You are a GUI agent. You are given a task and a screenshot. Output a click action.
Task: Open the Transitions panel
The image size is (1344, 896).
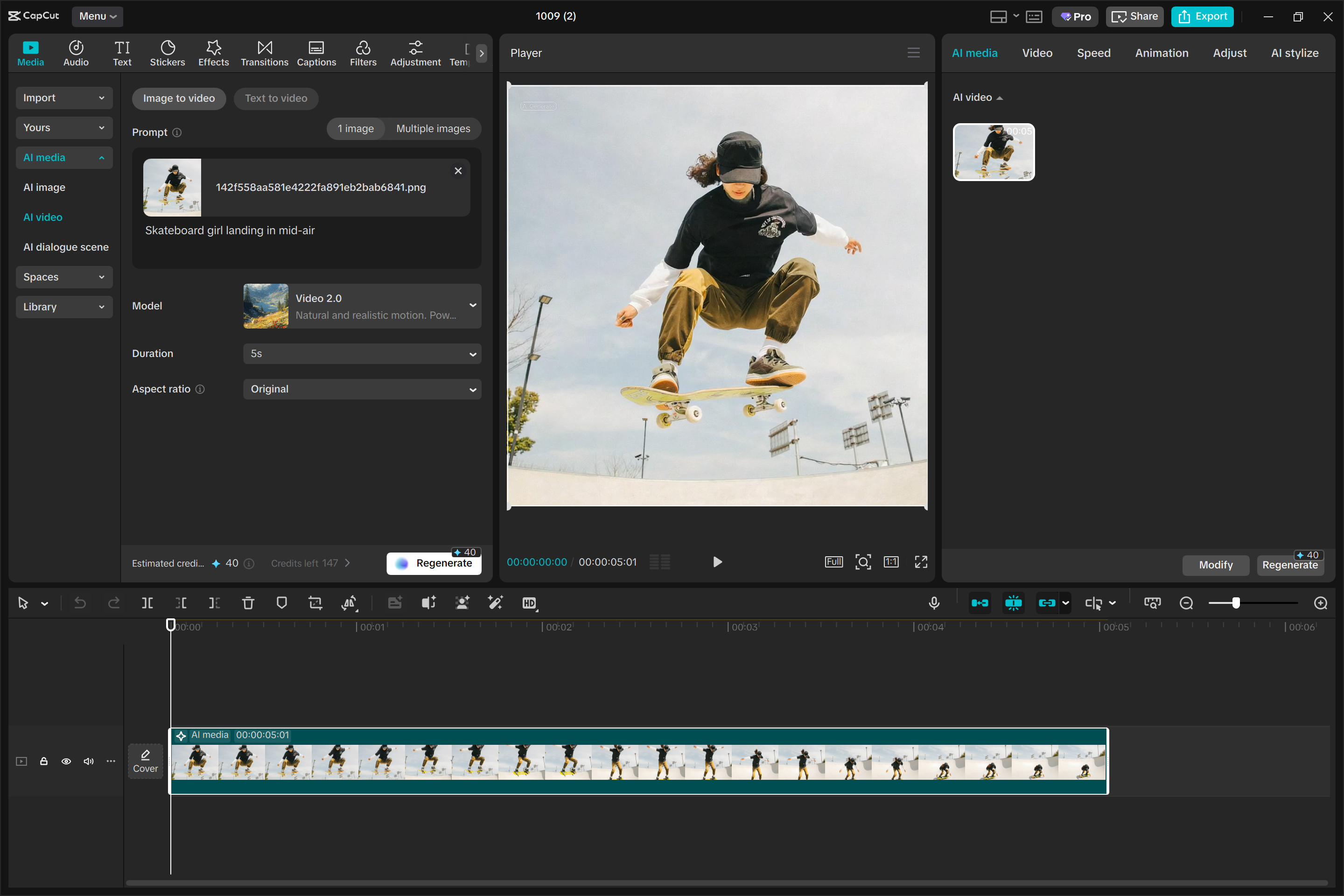coord(263,53)
